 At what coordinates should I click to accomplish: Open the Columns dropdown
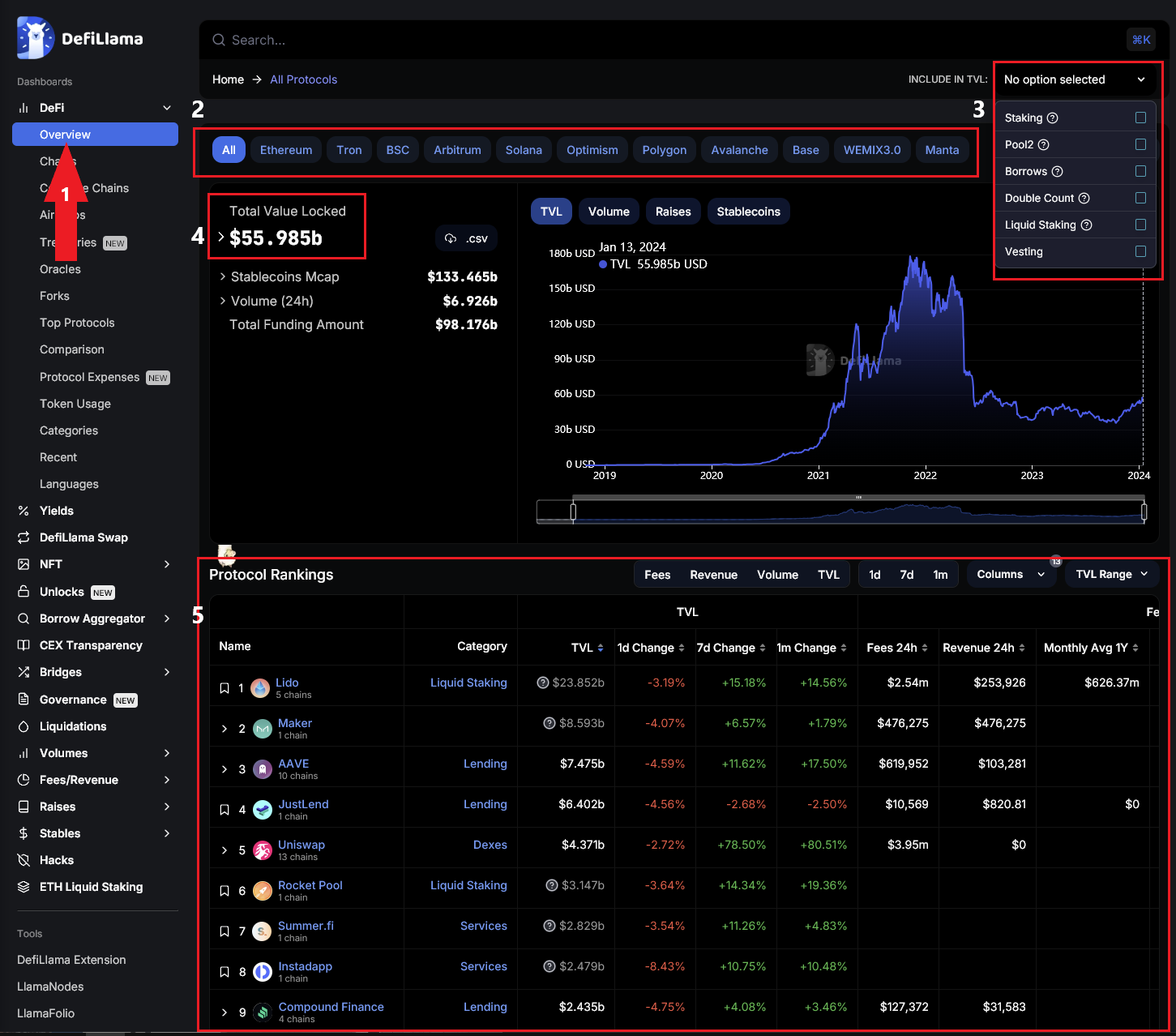click(x=1011, y=574)
